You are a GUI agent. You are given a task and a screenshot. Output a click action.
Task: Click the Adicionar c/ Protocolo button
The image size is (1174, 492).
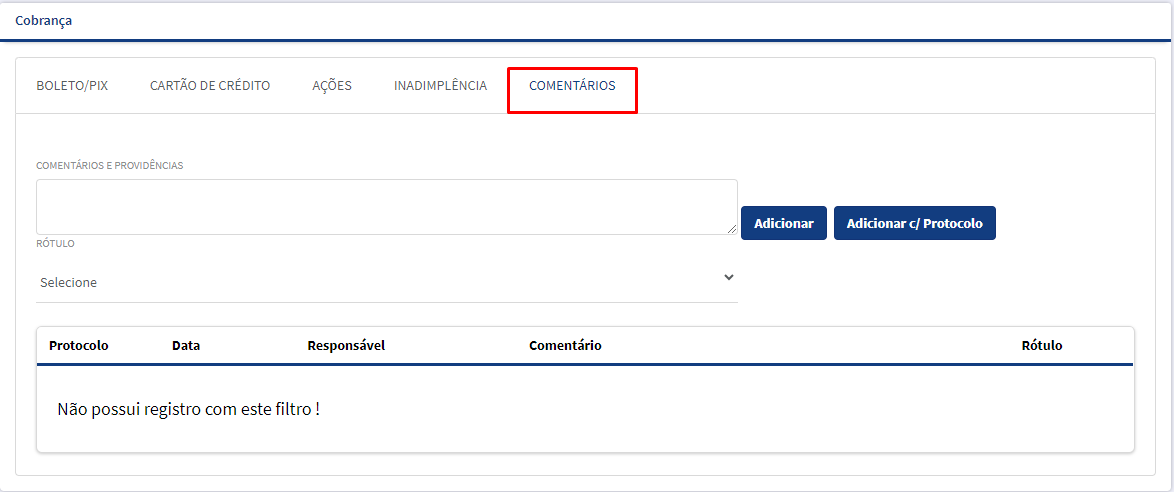click(915, 223)
